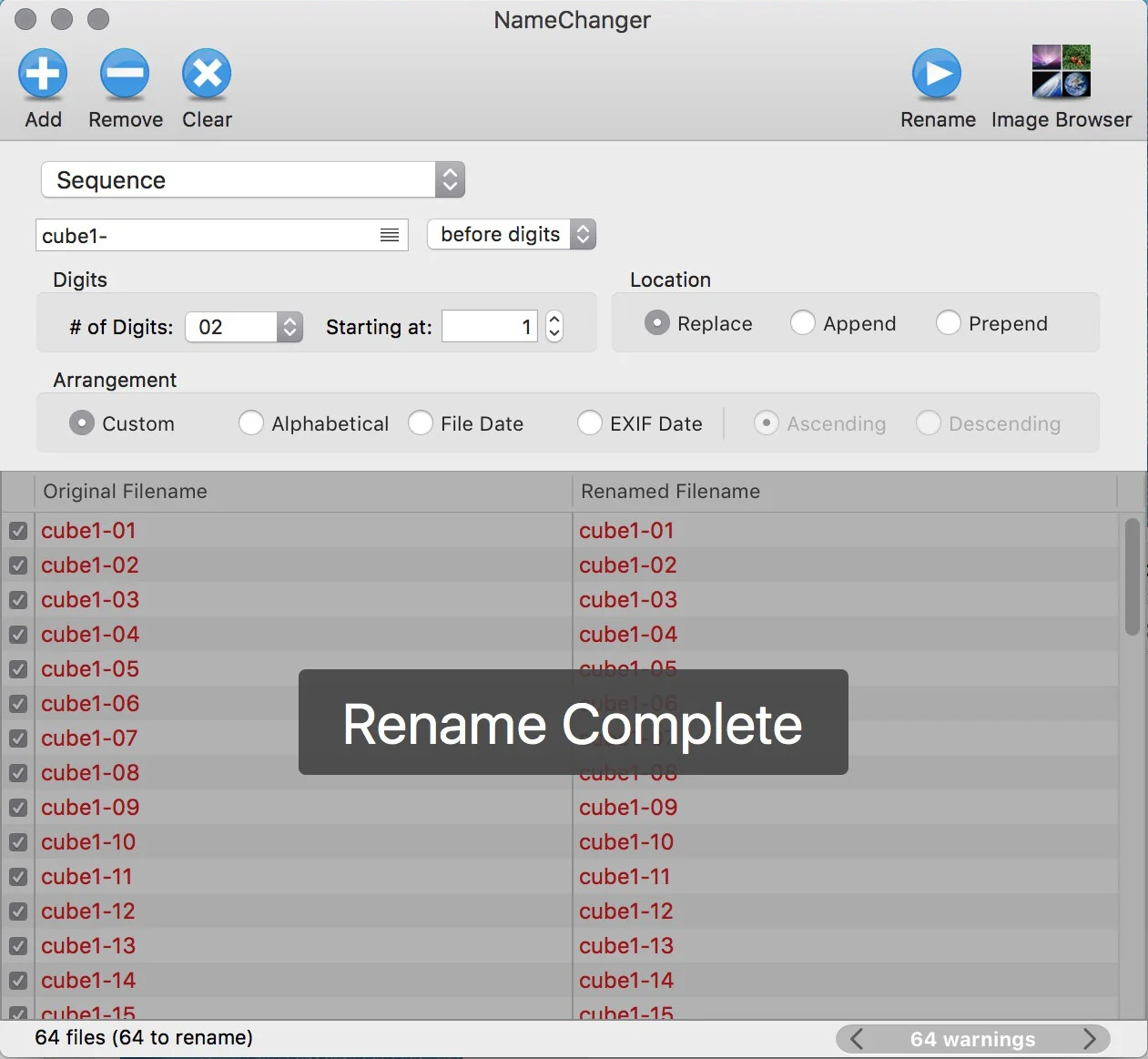Click the Remove minus icon
The height and width of the screenshot is (1059, 1148).
pyautogui.click(x=125, y=74)
